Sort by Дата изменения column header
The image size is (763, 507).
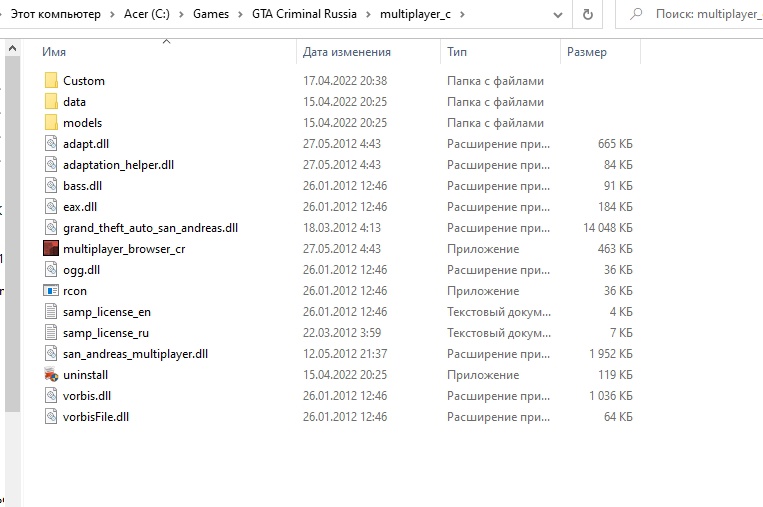pyautogui.click(x=346, y=52)
